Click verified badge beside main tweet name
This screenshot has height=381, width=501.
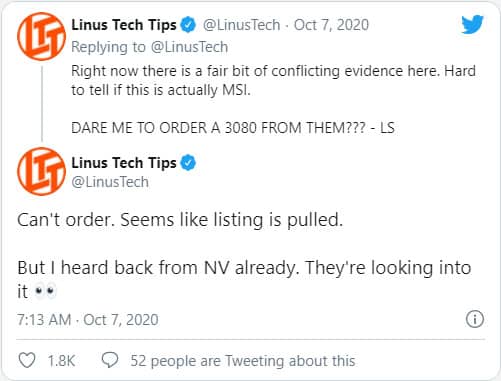pos(188,163)
